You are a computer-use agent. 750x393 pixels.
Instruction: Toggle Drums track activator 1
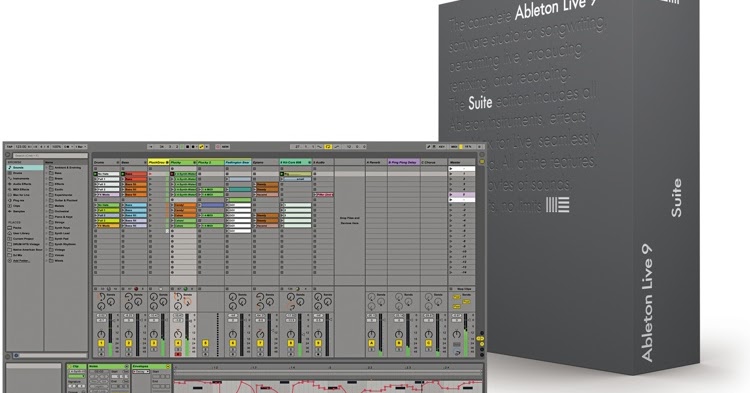point(101,343)
